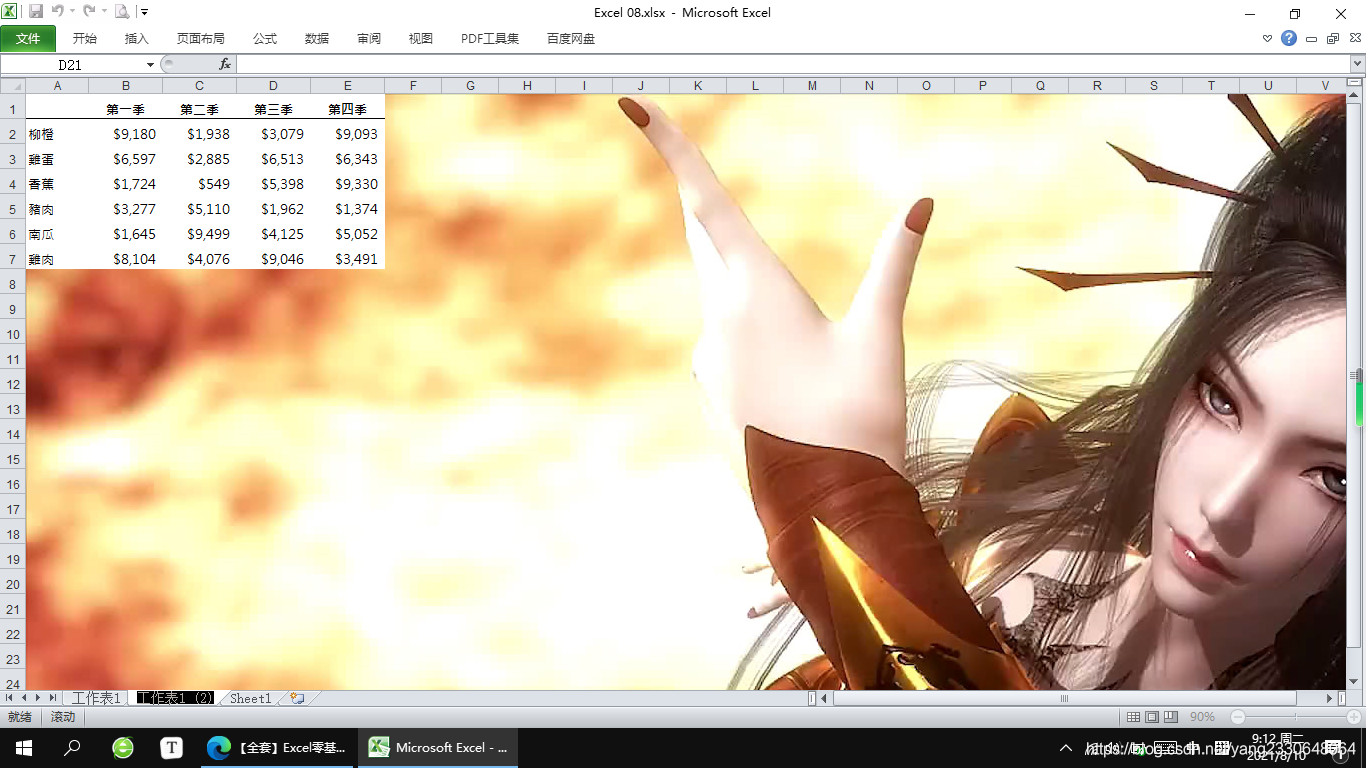Switch to the 插入 ribbon tab
Viewport: 1366px width, 768px height.
(137, 38)
